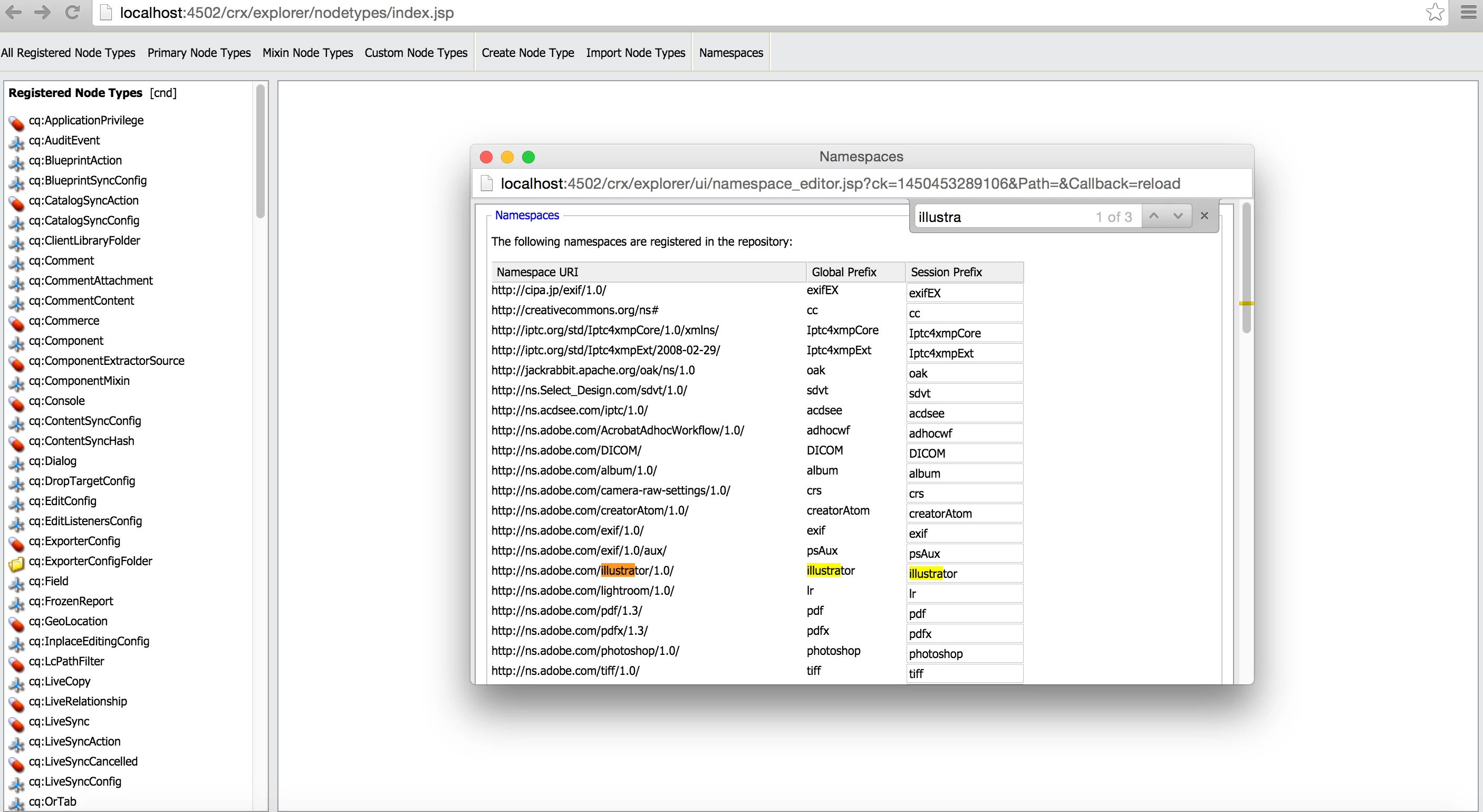
Task: Open the browser hamburger menu
Action: [1469, 12]
